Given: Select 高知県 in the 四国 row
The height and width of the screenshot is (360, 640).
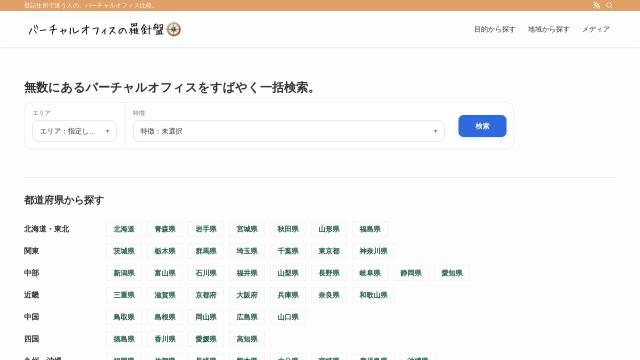Looking at the screenshot, I should [247, 339].
